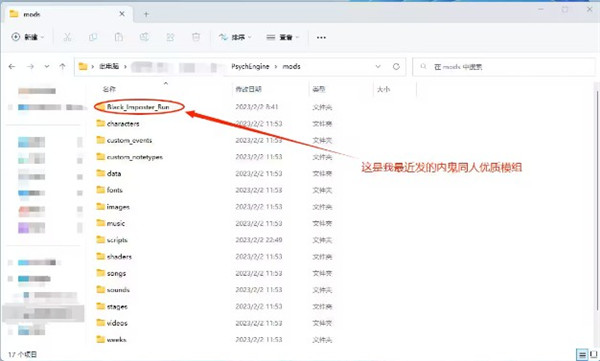
Task: Click folder icon next to characters
Action: pos(101,123)
